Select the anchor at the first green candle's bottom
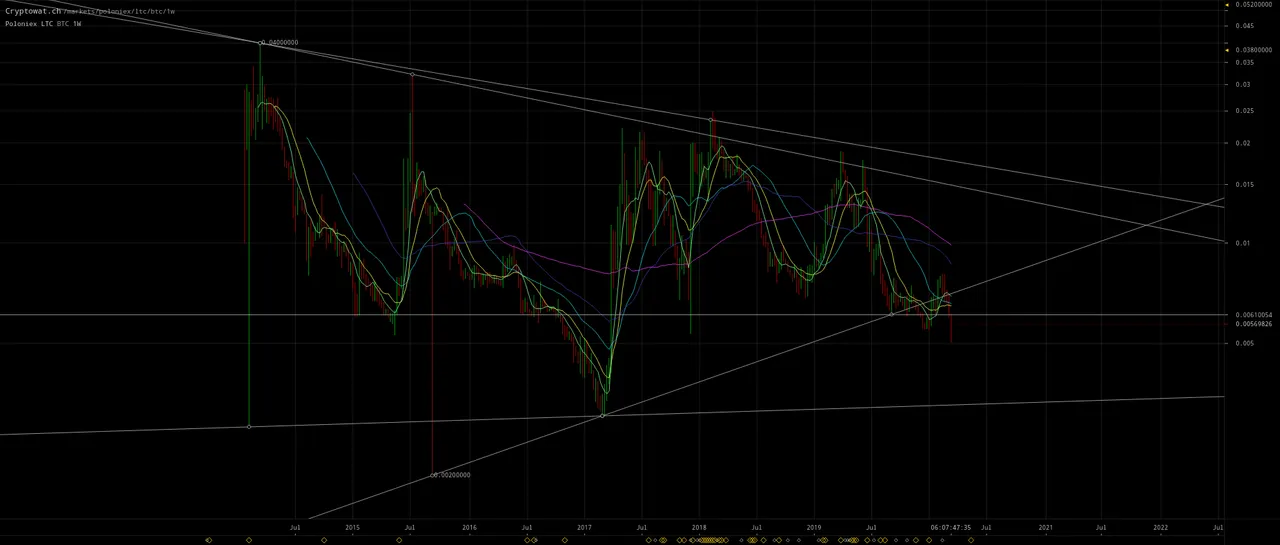 coord(248,427)
